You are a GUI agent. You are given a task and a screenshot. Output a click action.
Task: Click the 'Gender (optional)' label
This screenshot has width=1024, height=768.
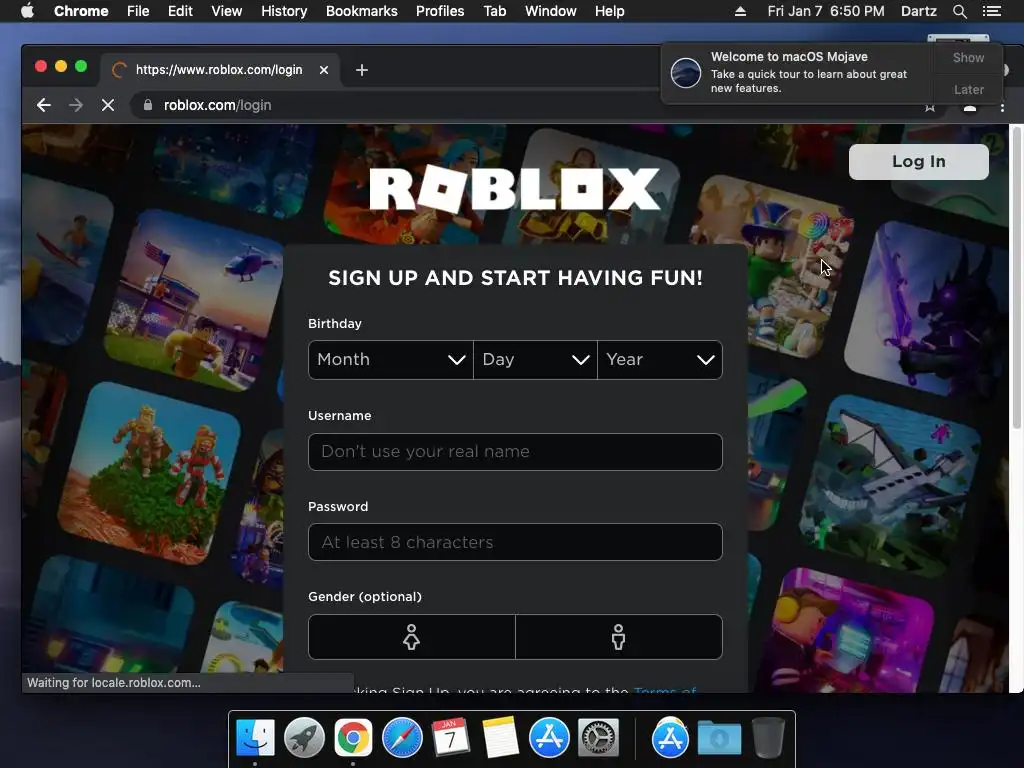pos(364,597)
